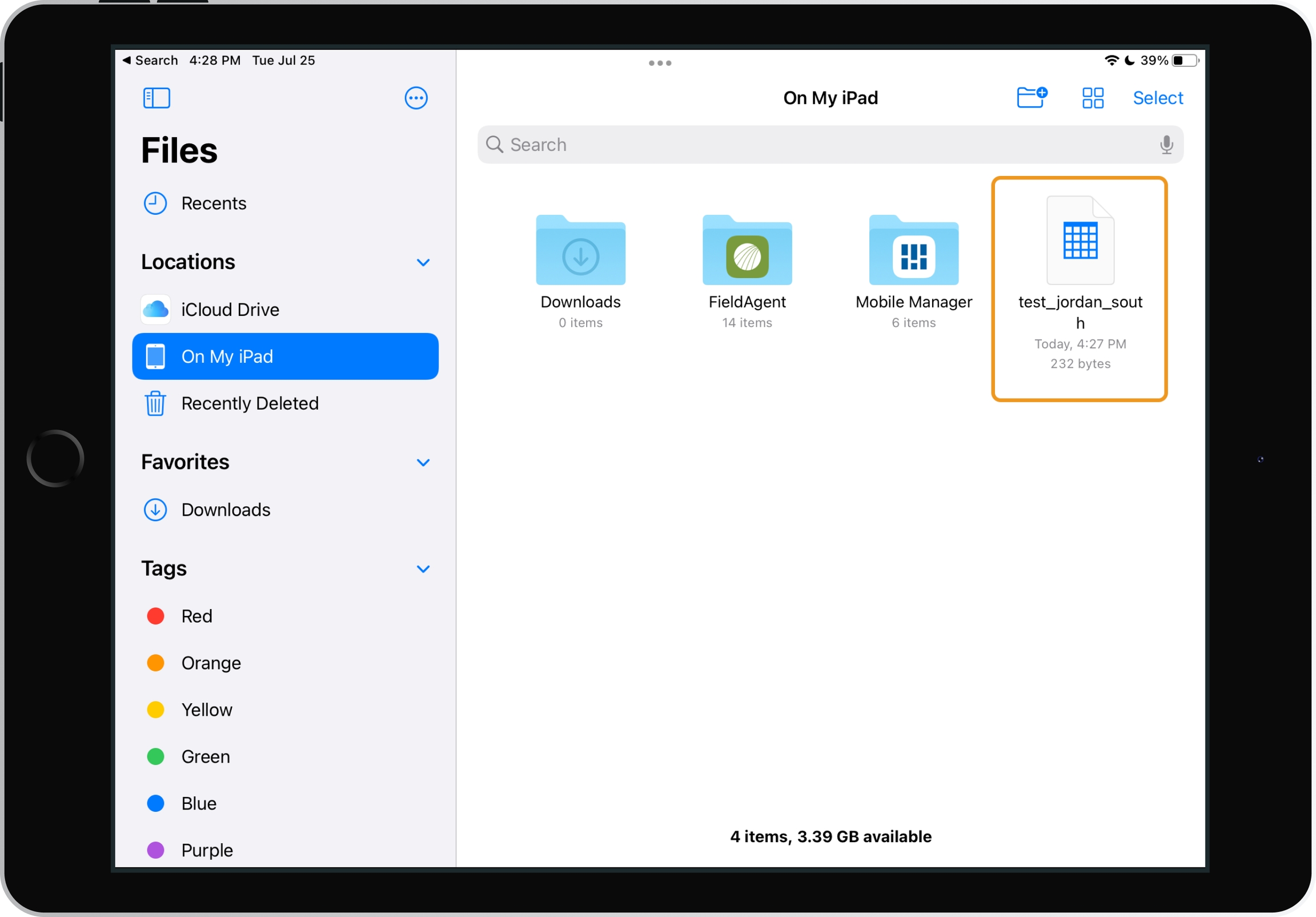Open Recently Deleted location
The image size is (1316, 917).
[x=250, y=404]
